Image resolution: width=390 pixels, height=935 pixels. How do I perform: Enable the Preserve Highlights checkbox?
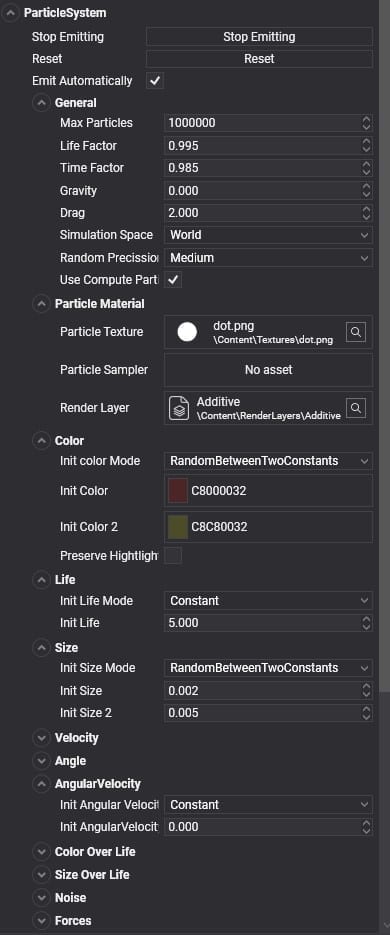(173, 556)
